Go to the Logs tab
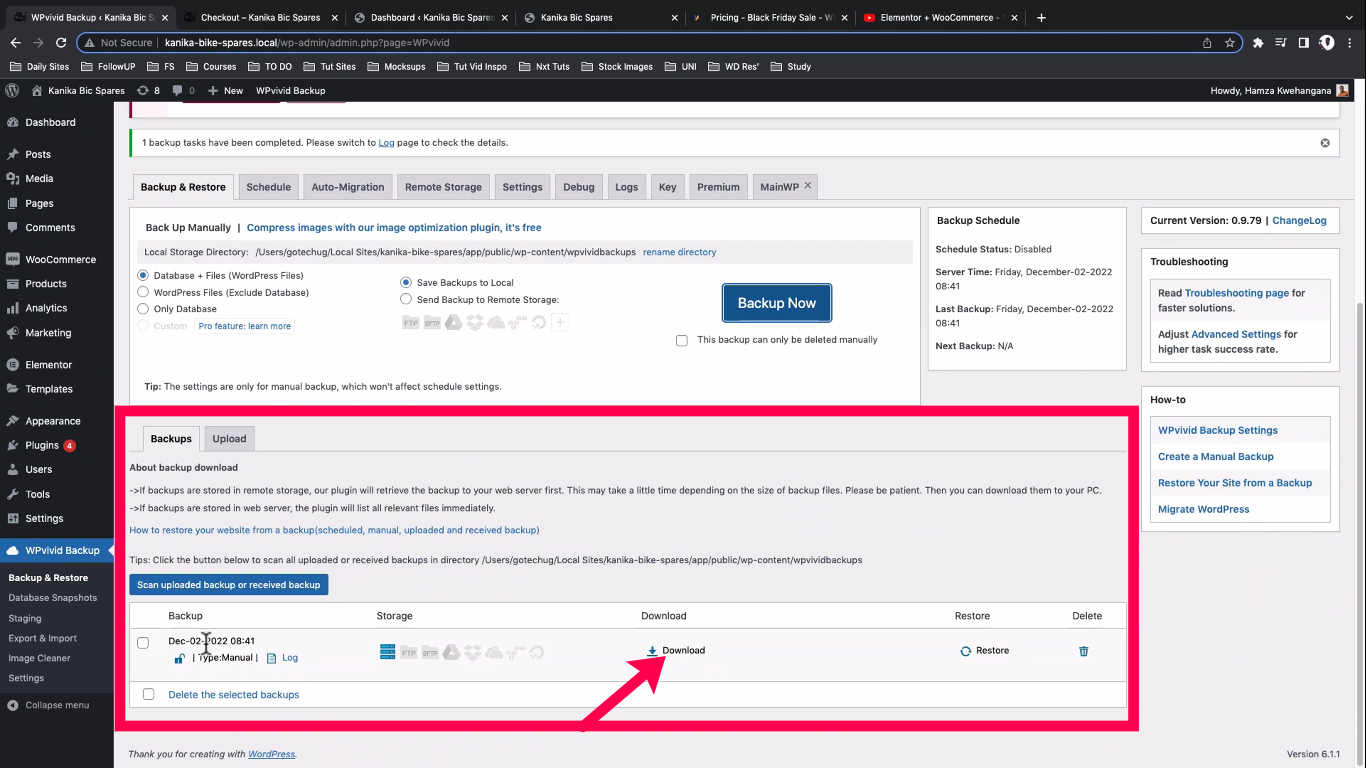The width and height of the screenshot is (1366, 768). 627,187
